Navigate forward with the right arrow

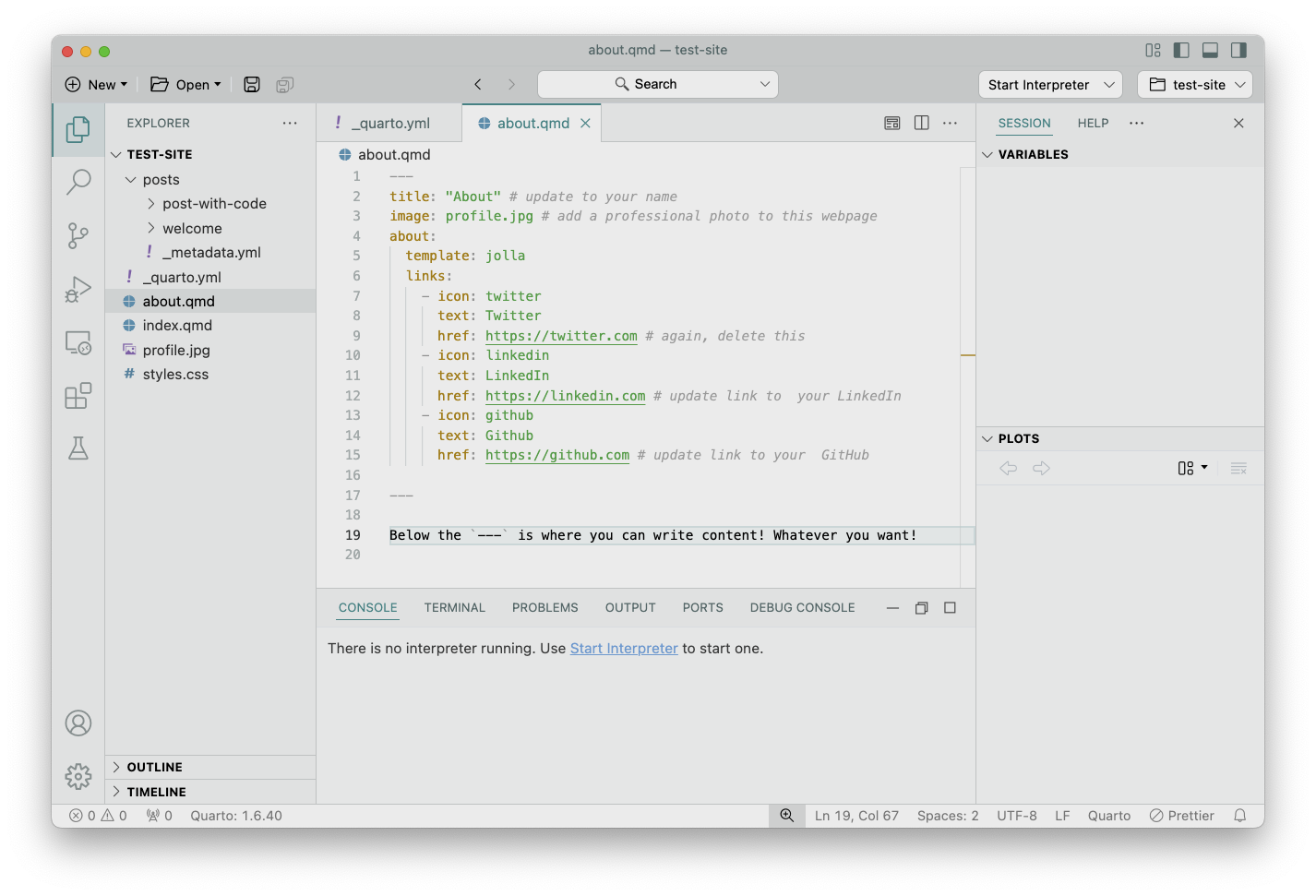pyautogui.click(x=511, y=84)
